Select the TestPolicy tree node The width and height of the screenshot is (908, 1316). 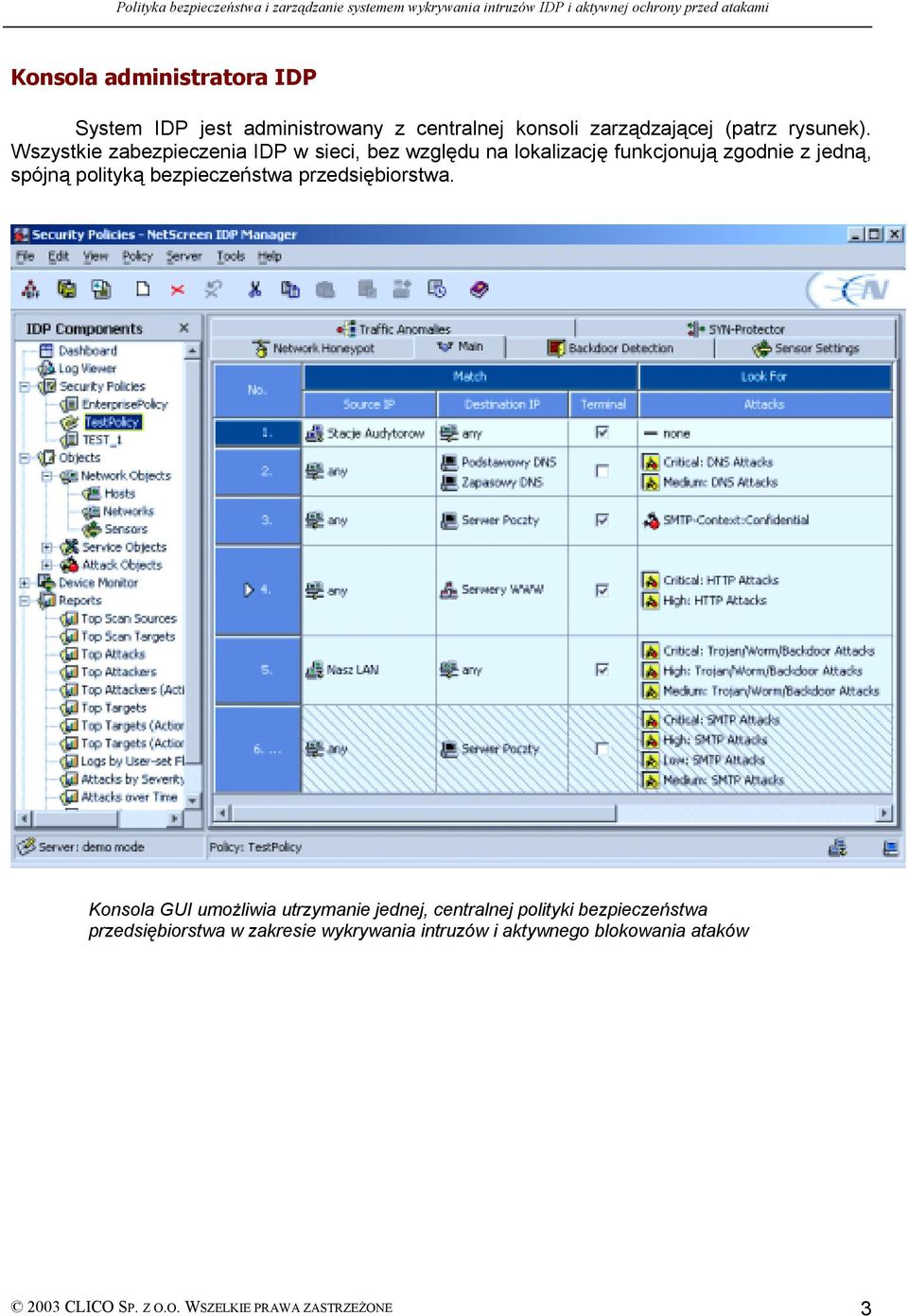point(112,422)
